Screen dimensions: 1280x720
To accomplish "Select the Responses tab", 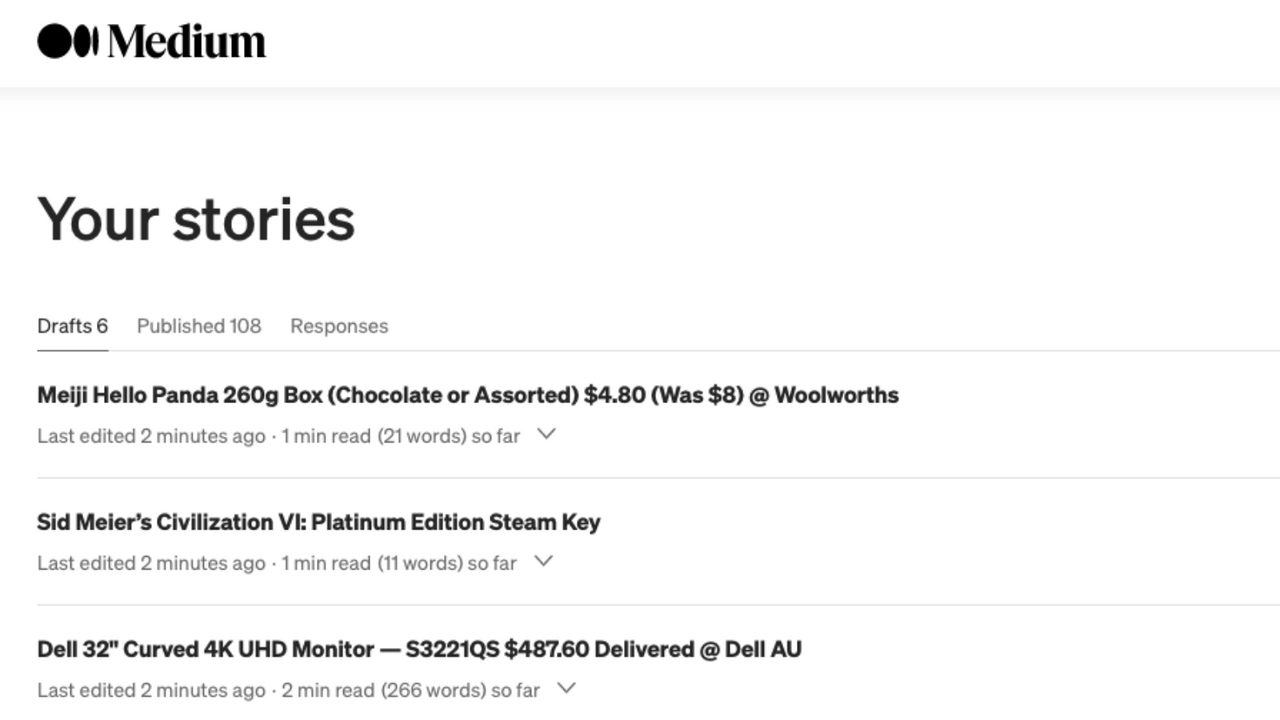I will [x=339, y=326].
